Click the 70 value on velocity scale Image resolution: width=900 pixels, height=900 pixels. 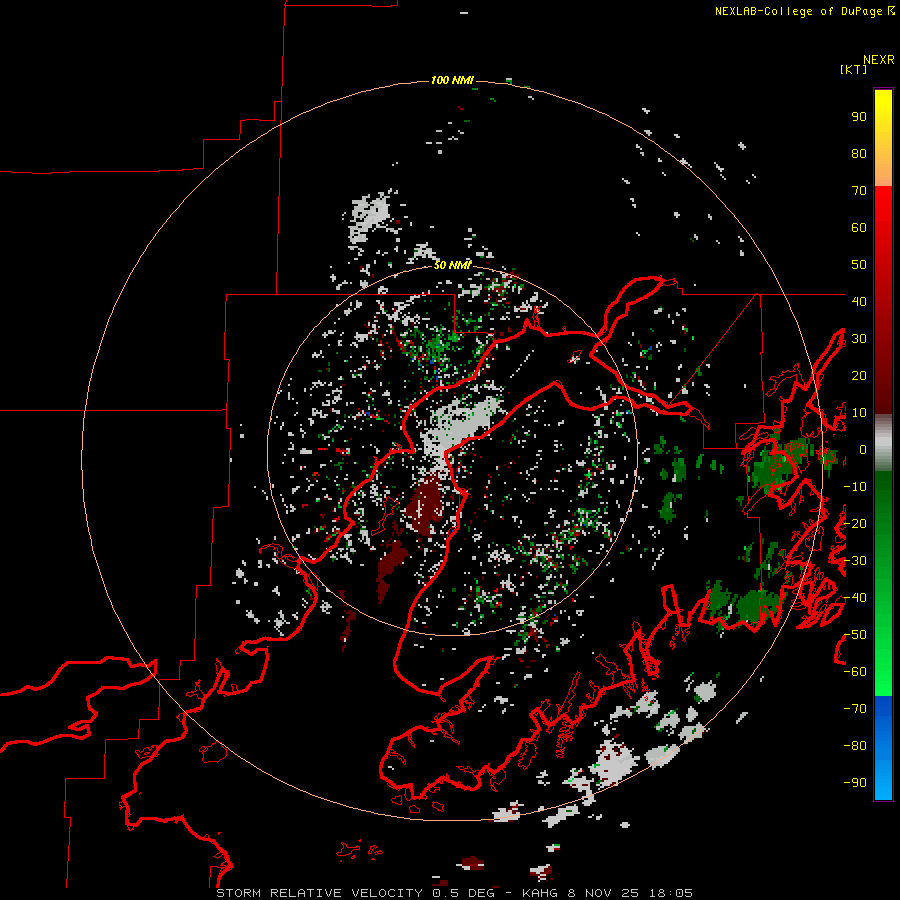[x=859, y=191]
